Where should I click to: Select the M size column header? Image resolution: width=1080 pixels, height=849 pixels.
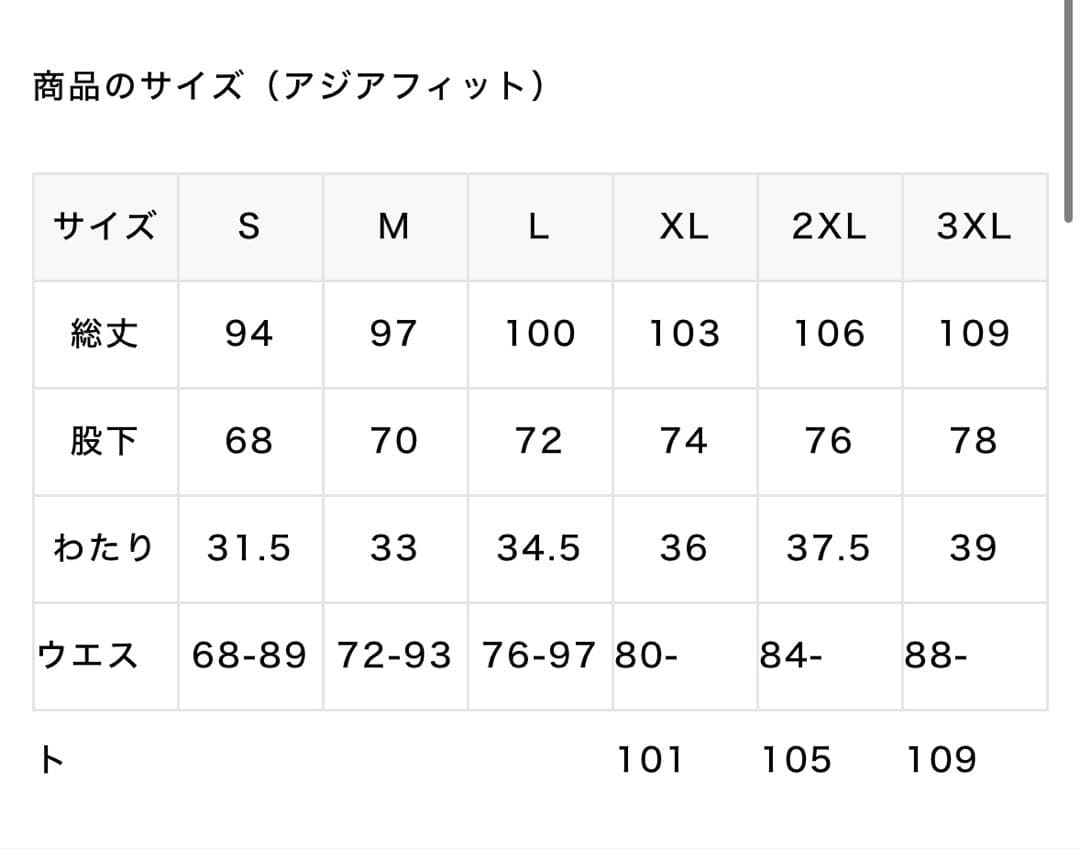(394, 227)
